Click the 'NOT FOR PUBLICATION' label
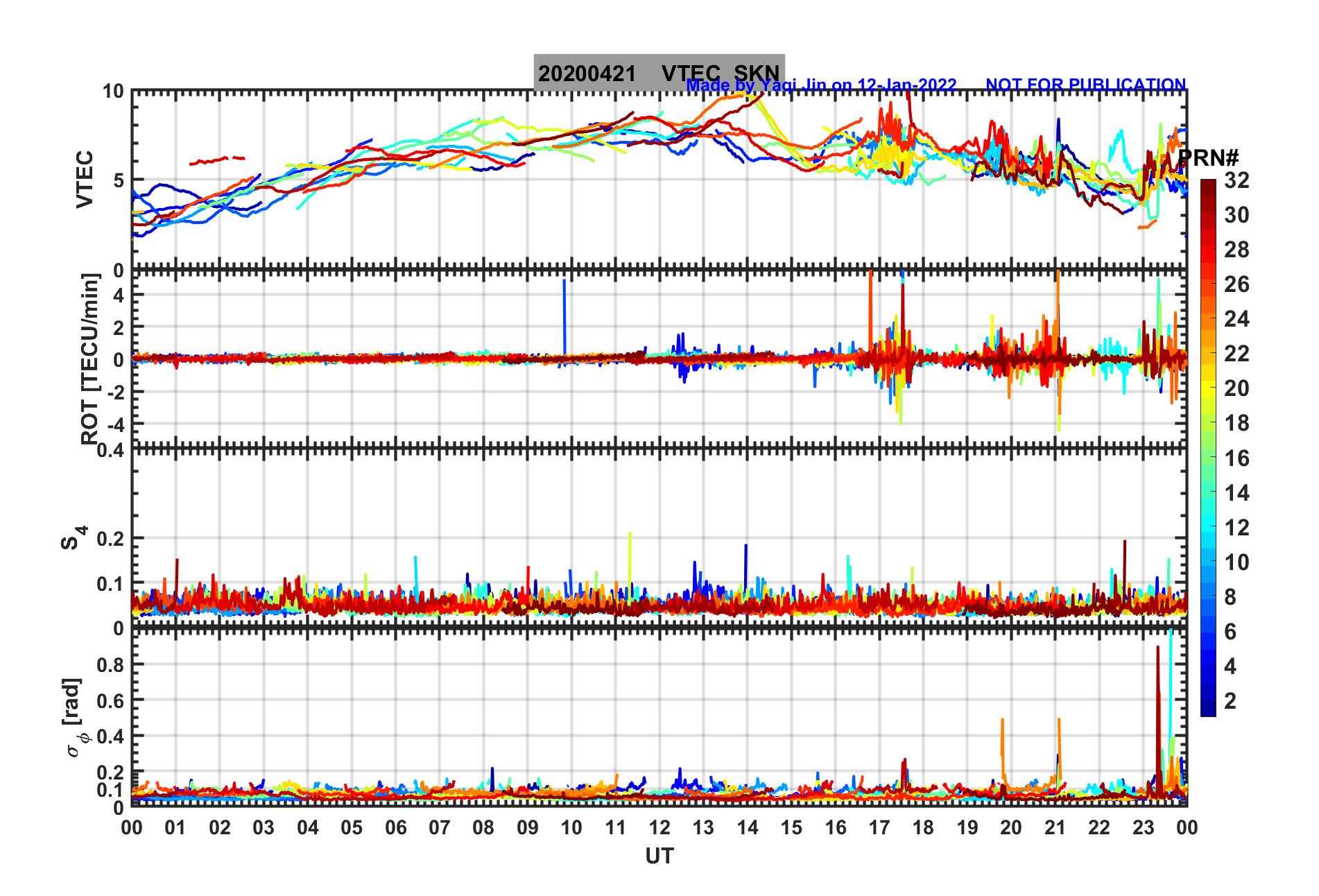Screen dimensions: 1319x896 point(1085,85)
